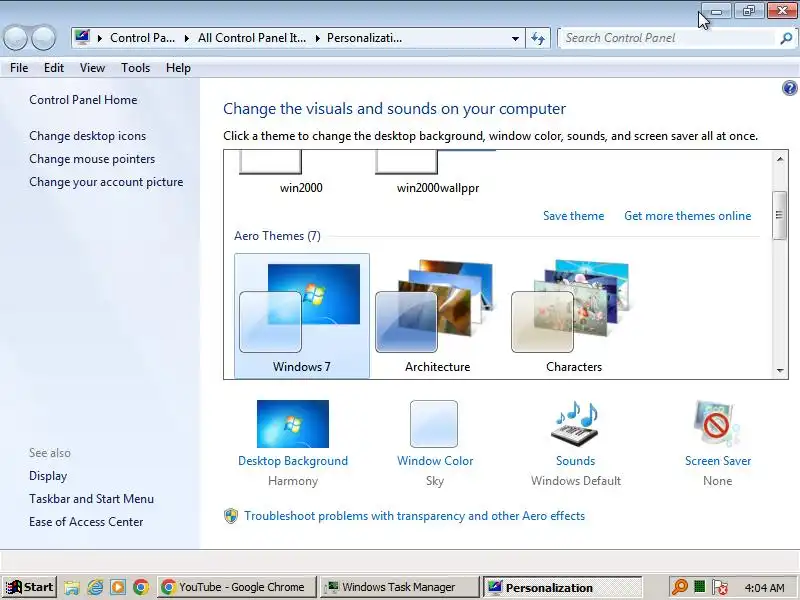This screenshot has height=600, width=800.
Task: Open the View menu
Action: pyautogui.click(x=92, y=68)
